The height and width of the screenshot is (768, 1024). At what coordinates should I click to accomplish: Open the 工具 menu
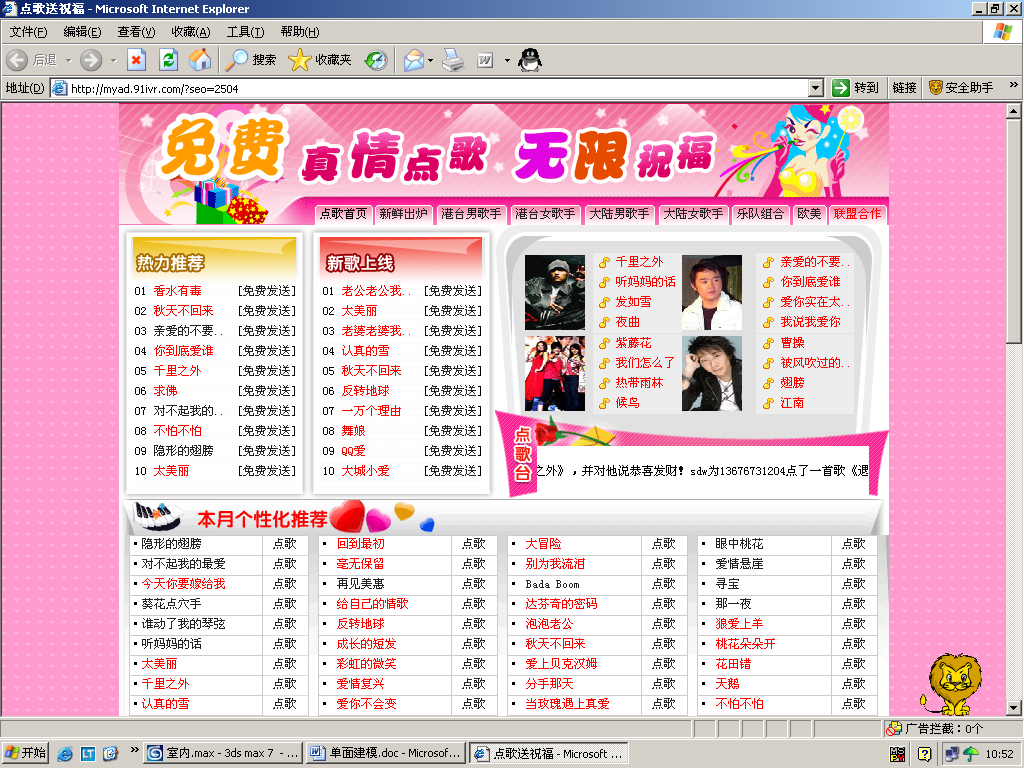tap(246, 31)
